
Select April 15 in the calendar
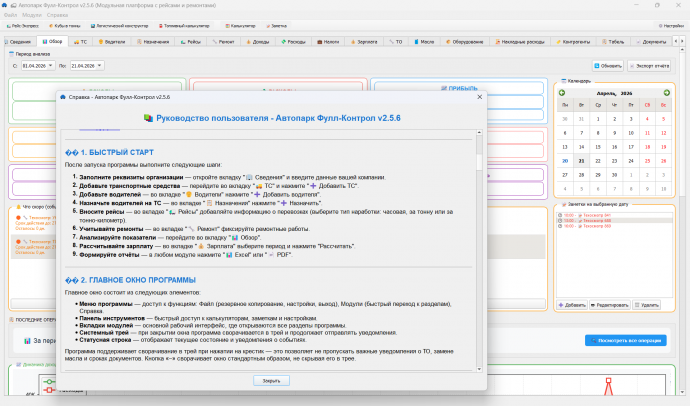point(598,147)
